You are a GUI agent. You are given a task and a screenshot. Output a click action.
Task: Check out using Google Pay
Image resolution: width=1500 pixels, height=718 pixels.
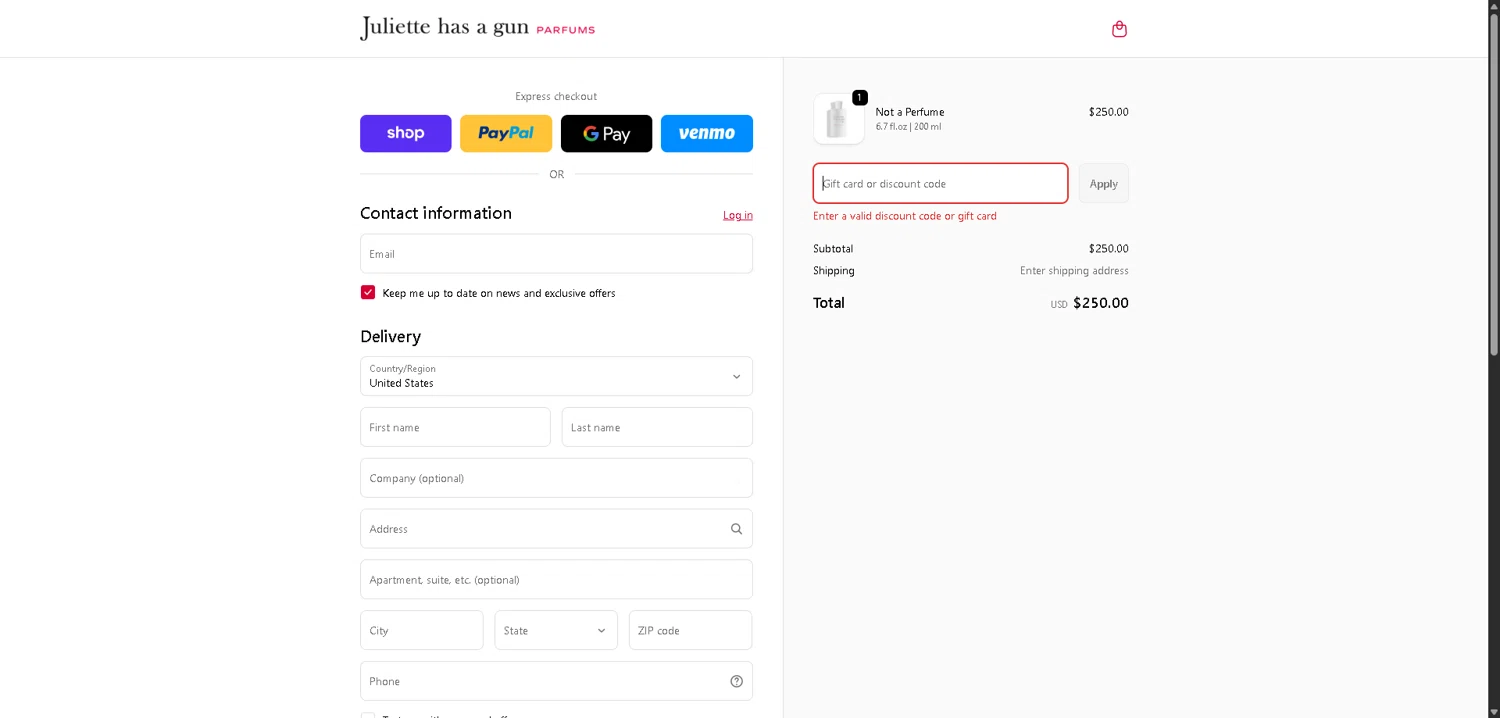click(x=606, y=133)
